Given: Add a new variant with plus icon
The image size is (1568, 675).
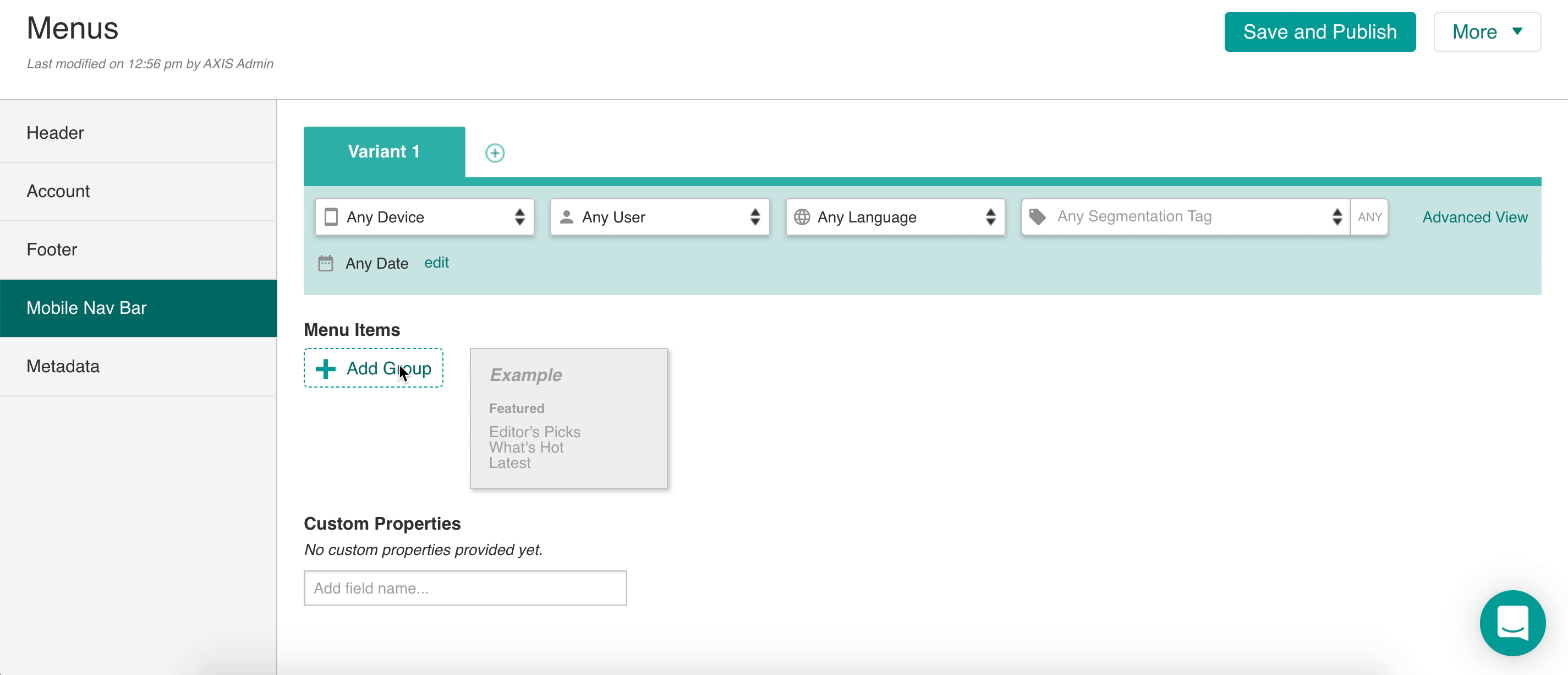Looking at the screenshot, I should coord(494,153).
